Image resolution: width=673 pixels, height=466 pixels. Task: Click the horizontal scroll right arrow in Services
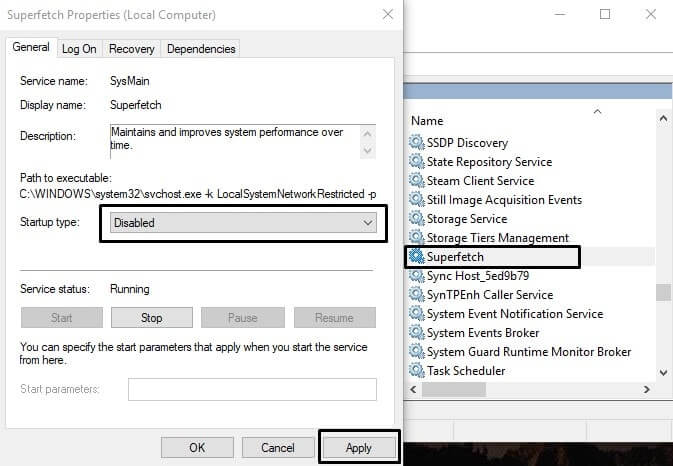[646, 389]
